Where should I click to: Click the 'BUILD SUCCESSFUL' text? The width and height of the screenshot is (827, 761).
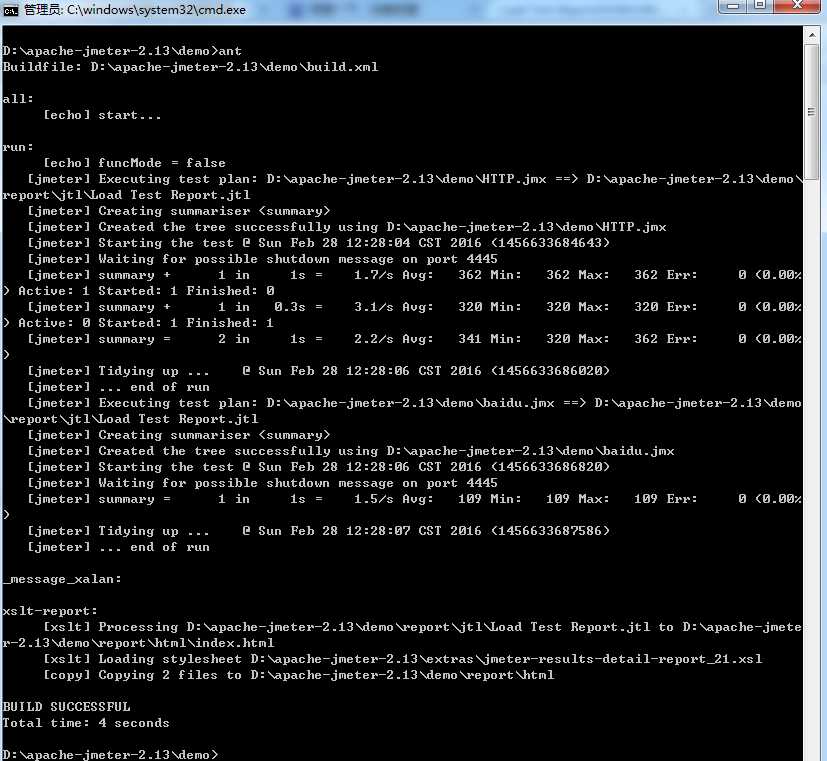pos(66,707)
